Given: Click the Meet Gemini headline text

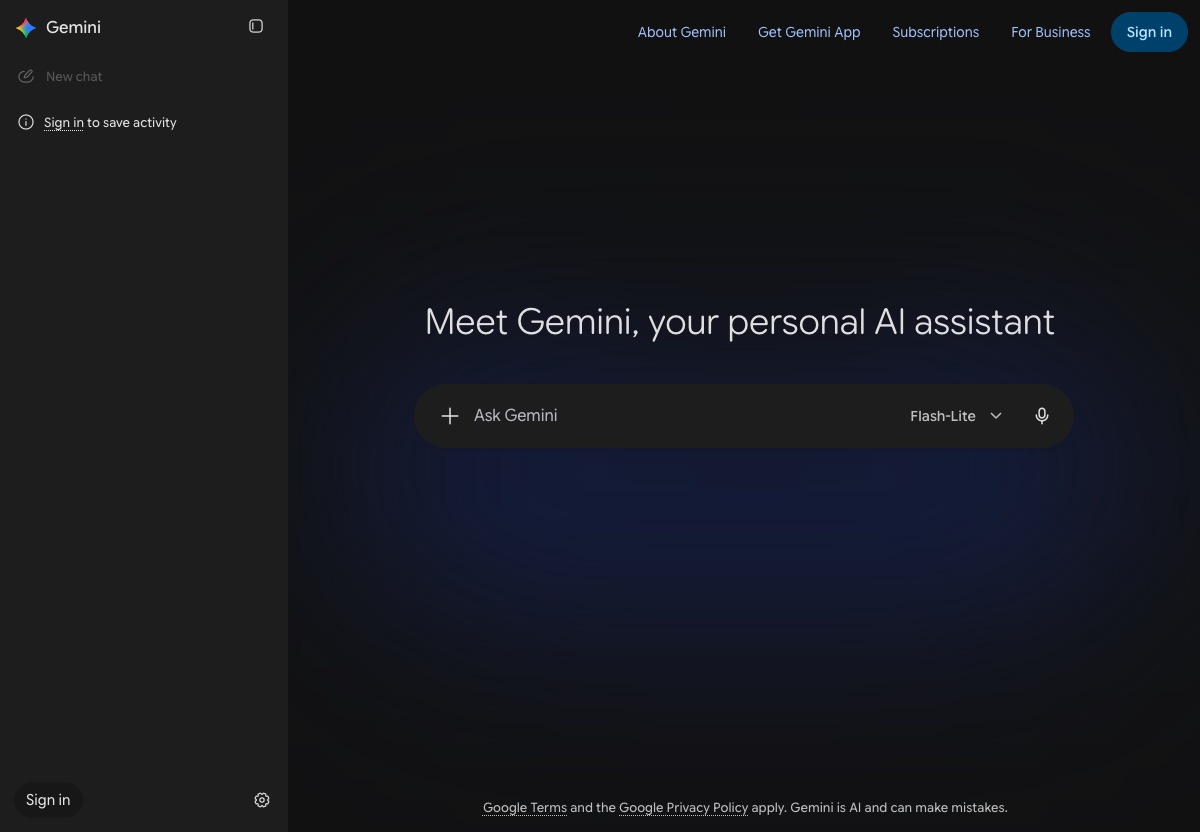Looking at the screenshot, I should [x=740, y=322].
